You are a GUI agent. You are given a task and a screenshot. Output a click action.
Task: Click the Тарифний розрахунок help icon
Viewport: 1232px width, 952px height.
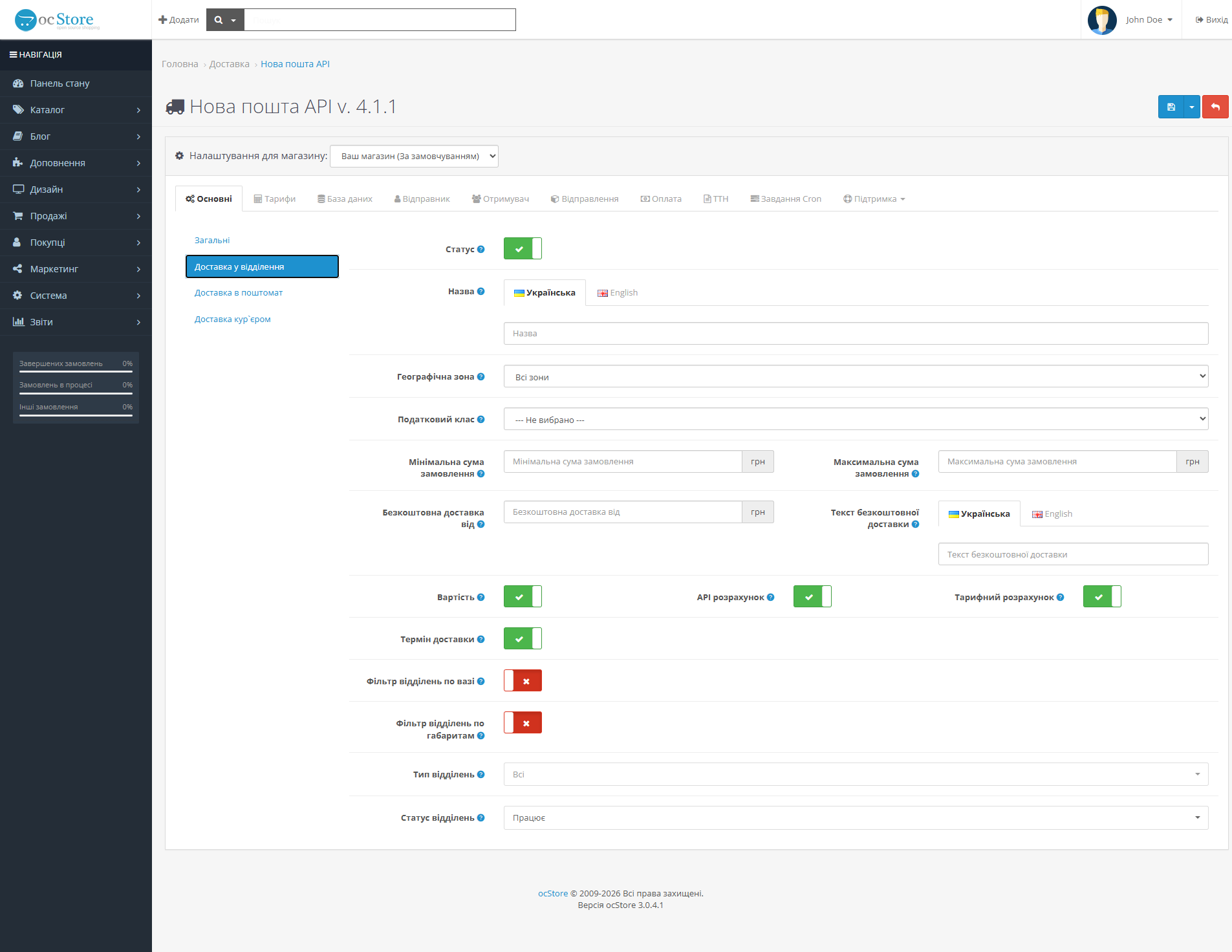pos(1060,597)
